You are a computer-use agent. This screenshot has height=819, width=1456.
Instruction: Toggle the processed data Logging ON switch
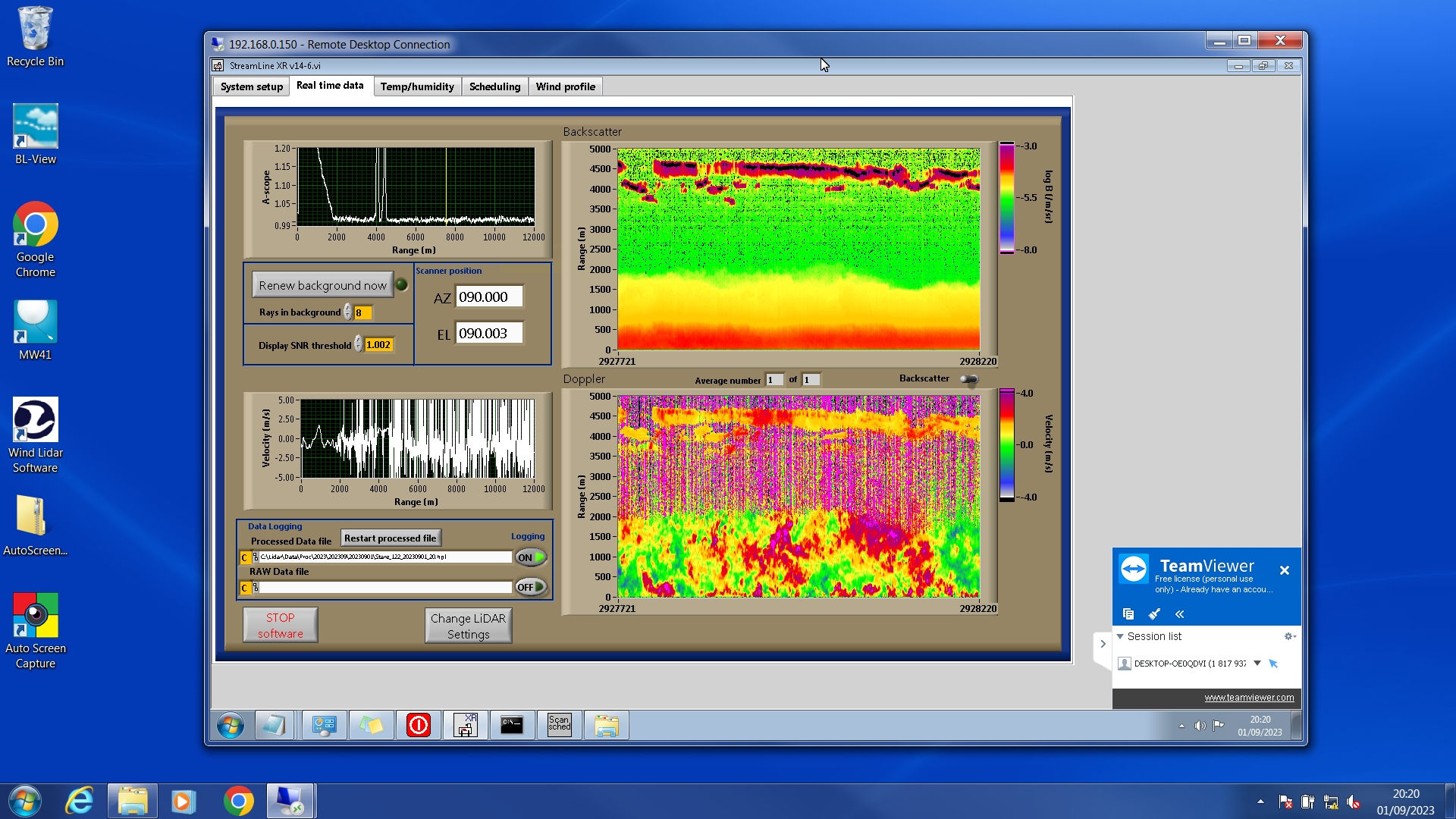(531, 557)
